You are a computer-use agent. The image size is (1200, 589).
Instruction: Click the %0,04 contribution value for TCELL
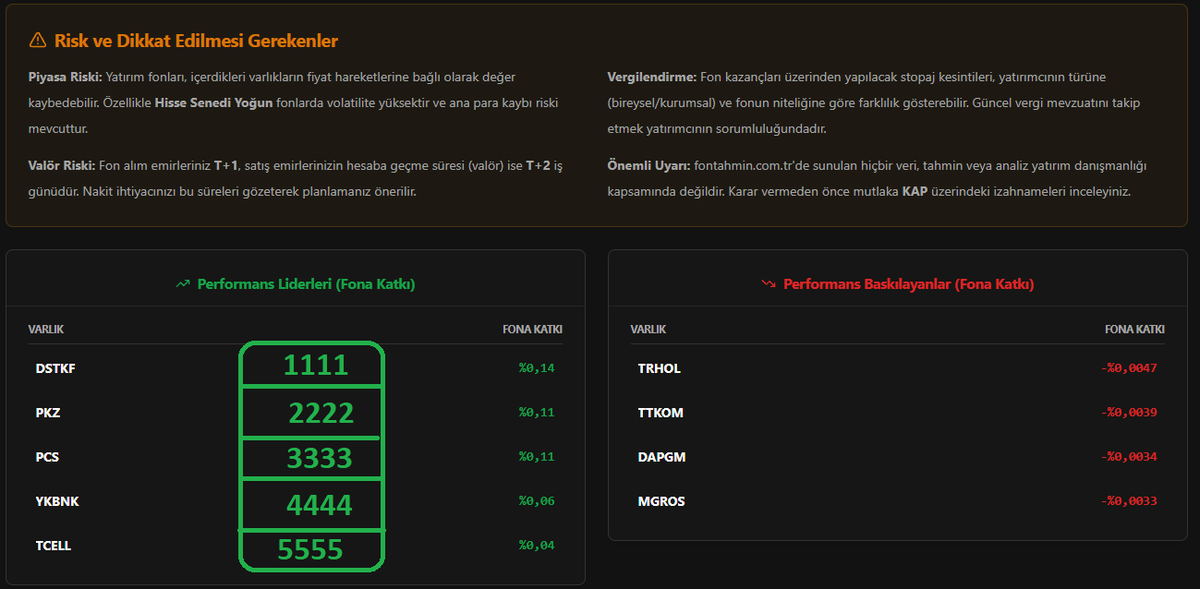536,546
